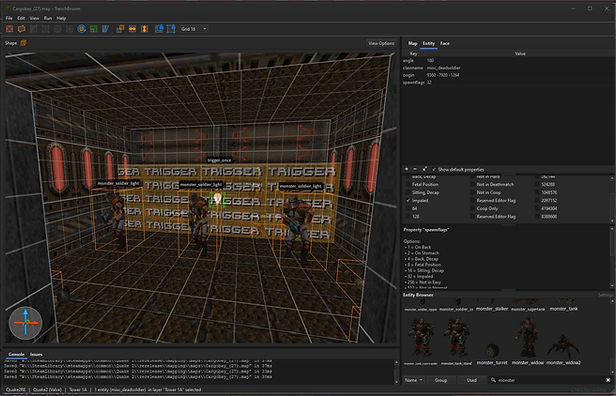The width and height of the screenshot is (616, 396).
Task: Activate the Rotate tool
Action: [x=82, y=29]
